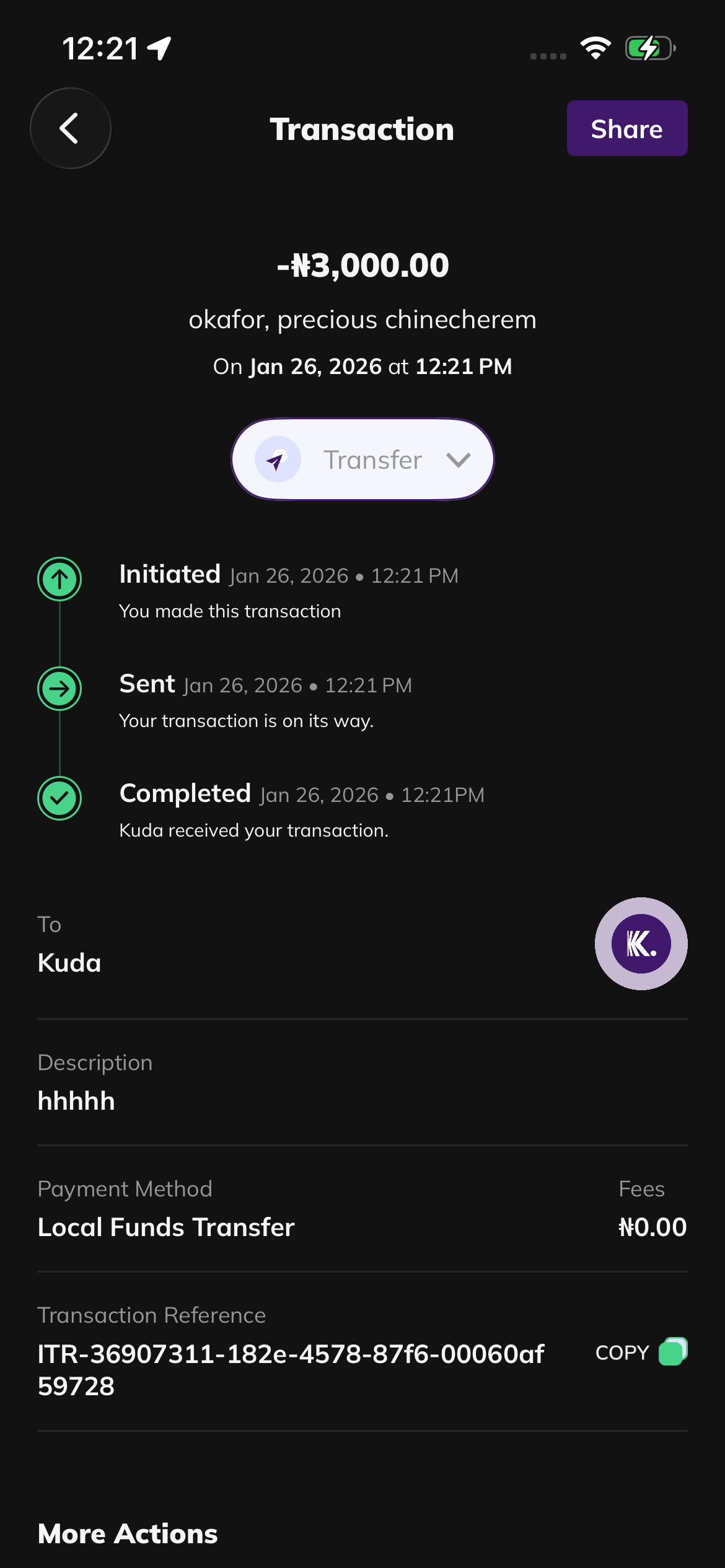Tap the charging battery indicator
Screen dimensions: 725x1568
[x=649, y=48]
